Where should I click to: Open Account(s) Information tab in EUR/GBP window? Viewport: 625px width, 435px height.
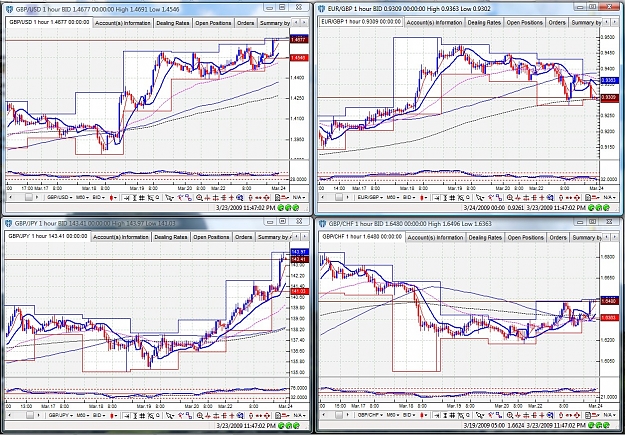[434, 23]
